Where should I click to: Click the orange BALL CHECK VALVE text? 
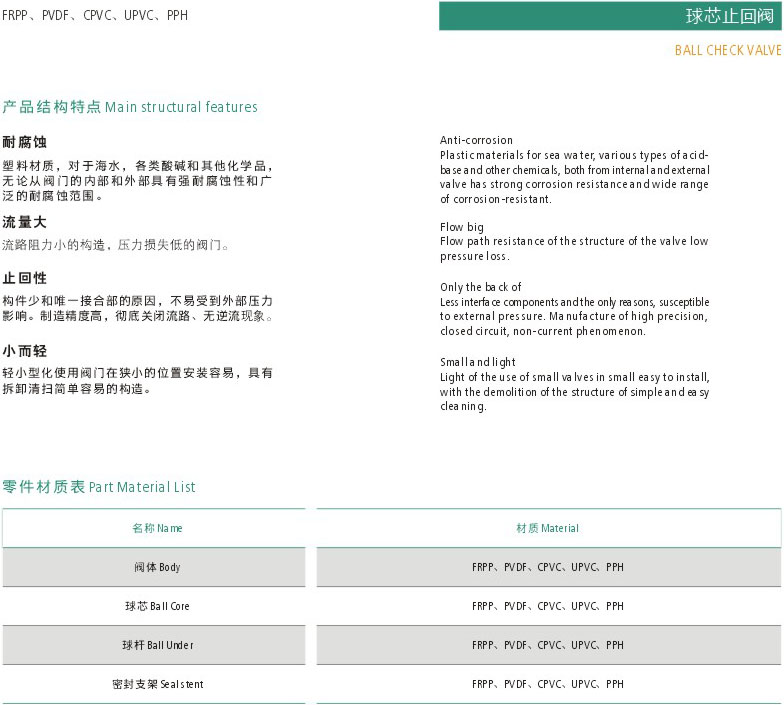pyautogui.click(x=728, y=50)
